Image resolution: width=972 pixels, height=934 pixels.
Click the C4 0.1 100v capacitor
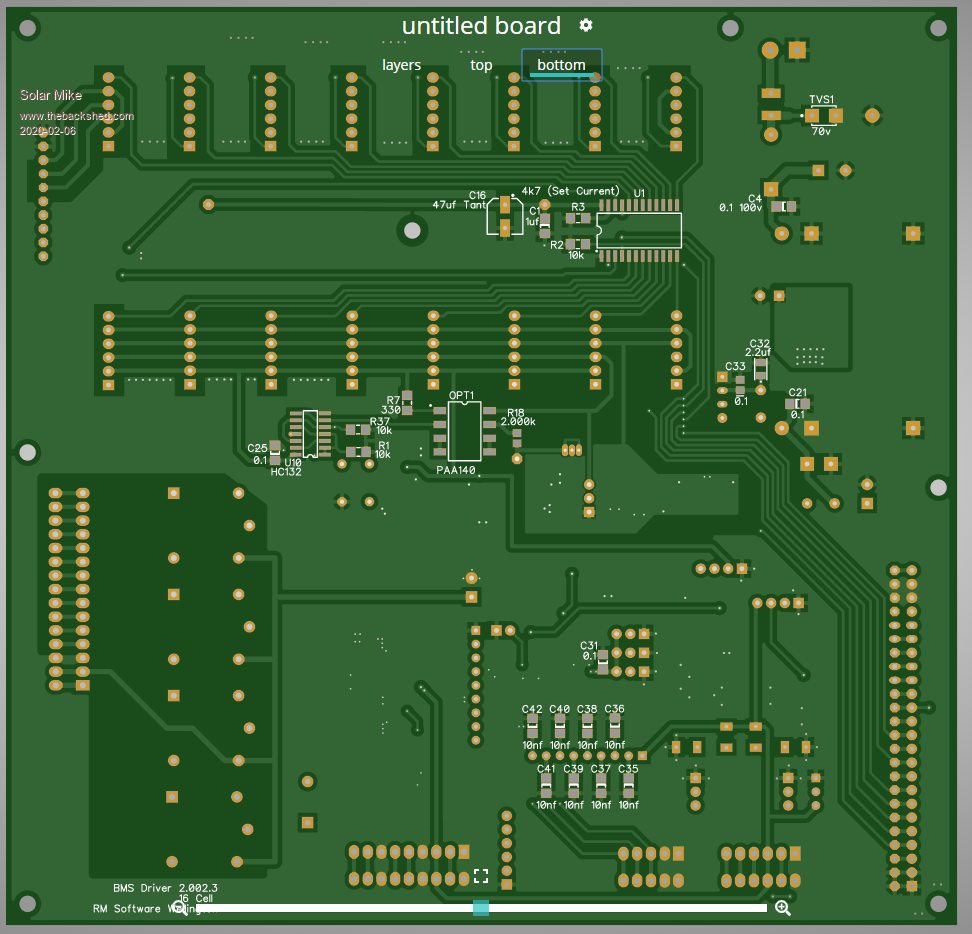tap(783, 206)
